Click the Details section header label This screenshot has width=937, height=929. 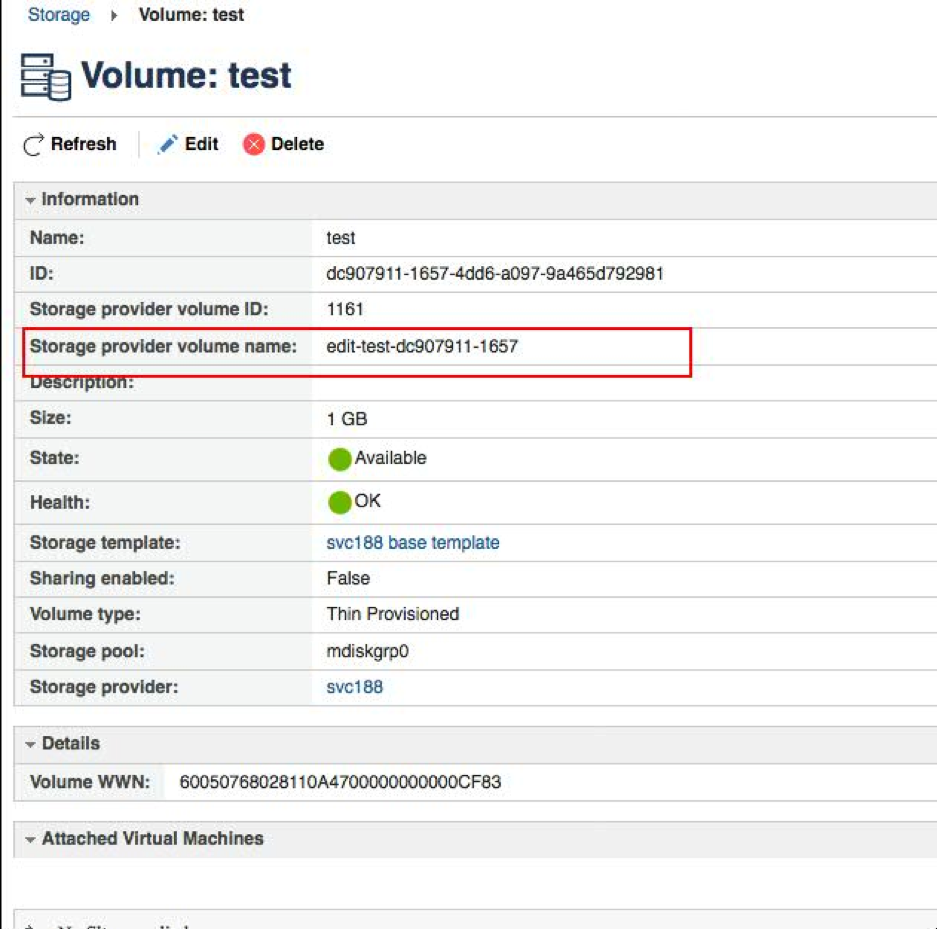71,743
